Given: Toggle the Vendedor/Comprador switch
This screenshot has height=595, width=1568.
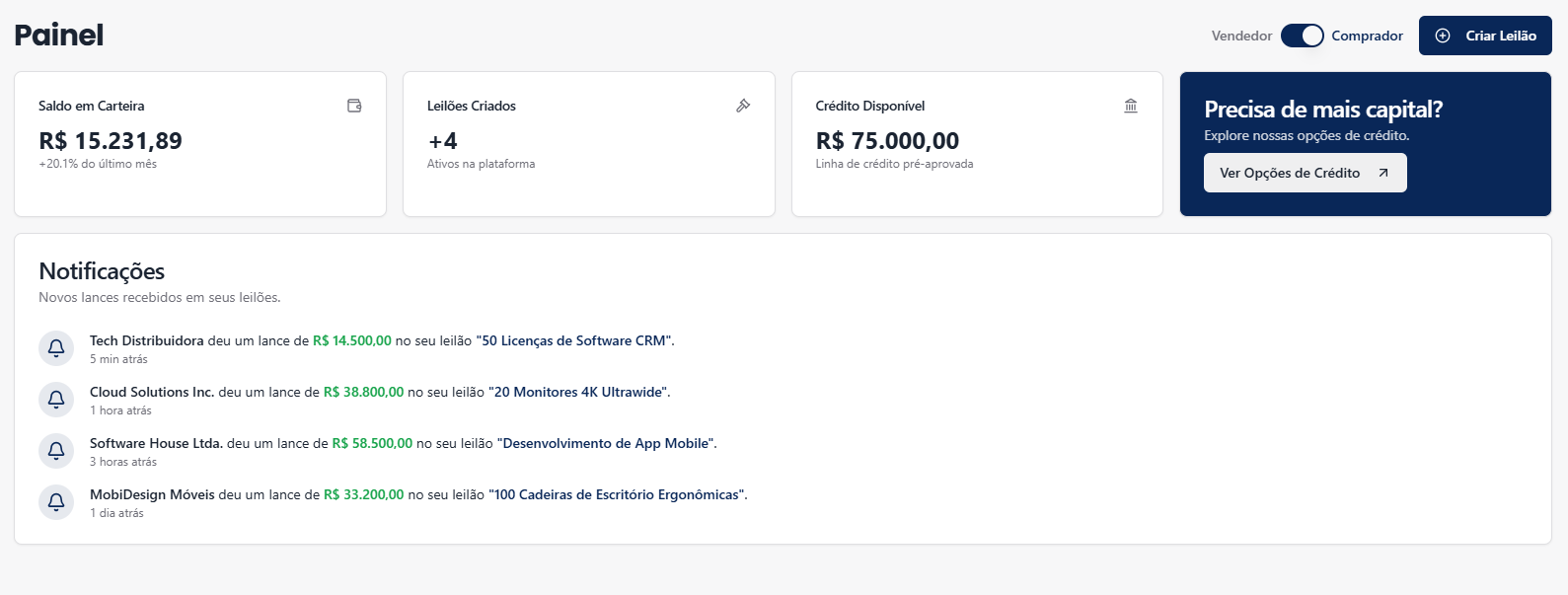Looking at the screenshot, I should [1302, 36].
